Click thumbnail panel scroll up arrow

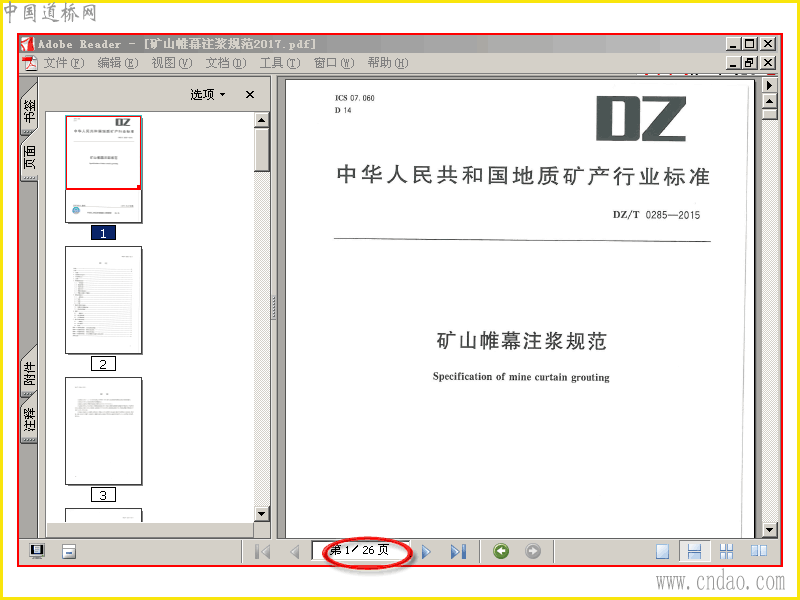pyautogui.click(x=262, y=120)
